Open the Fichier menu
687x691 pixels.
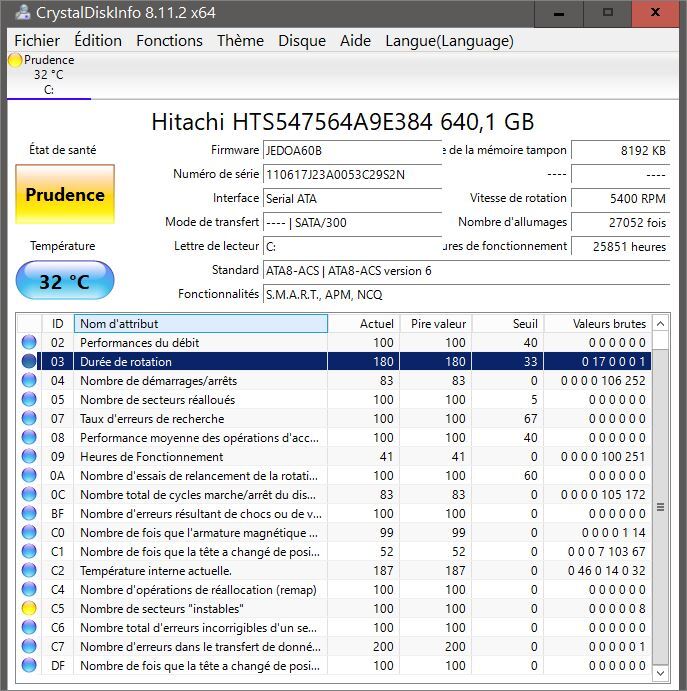[x=37, y=41]
